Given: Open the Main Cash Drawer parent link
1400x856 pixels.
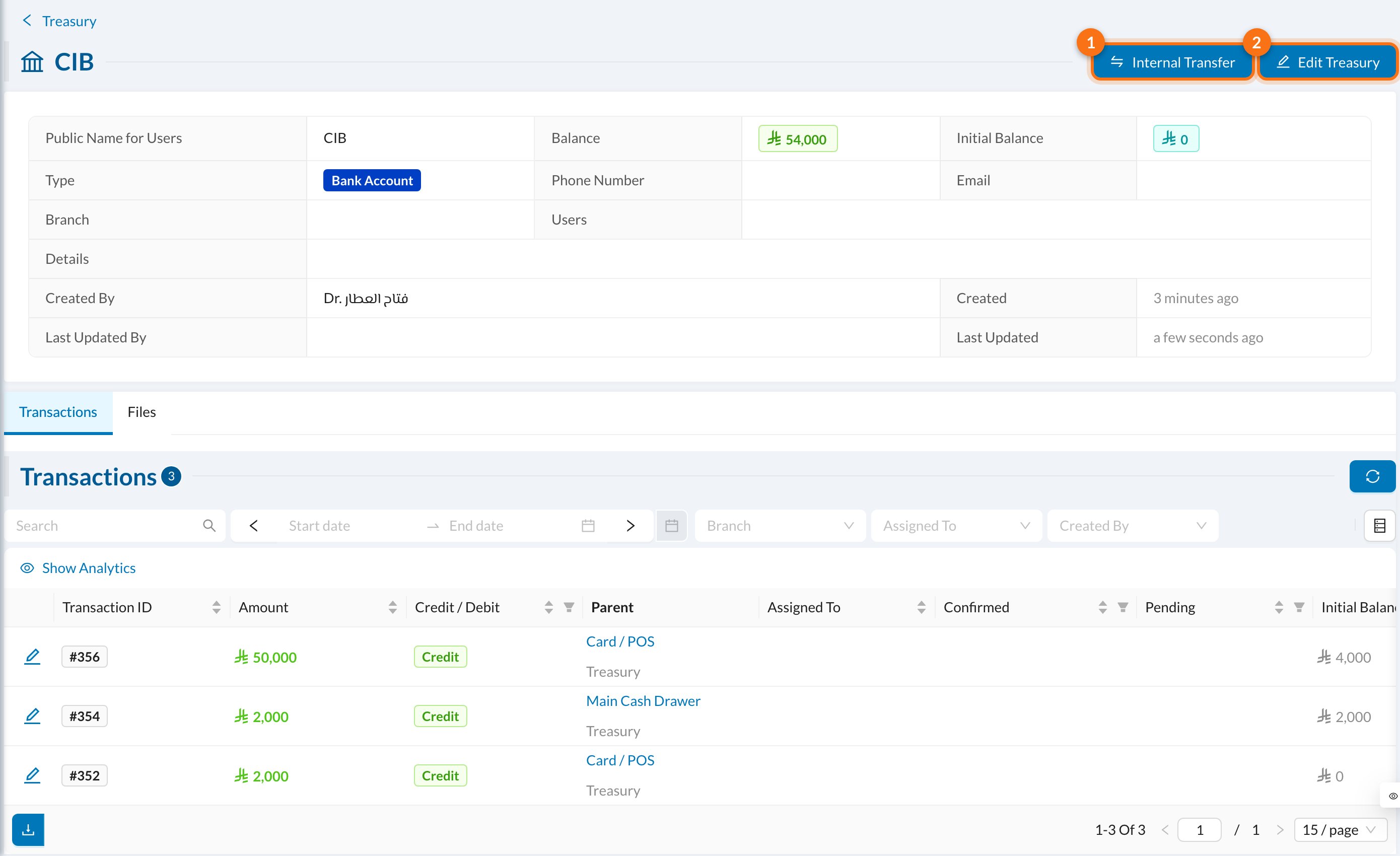Looking at the screenshot, I should 643,700.
